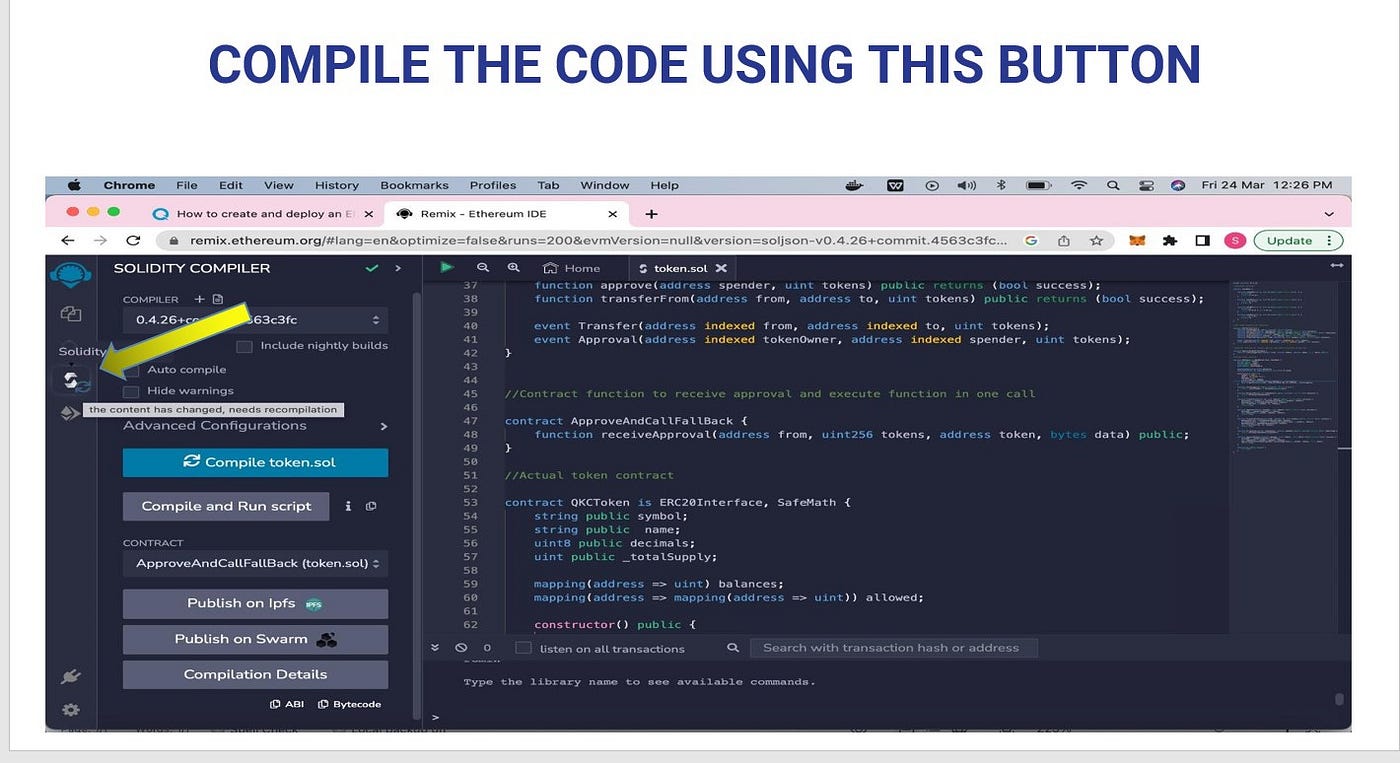Screen dimensions: 1400x763
Task: Open the History menu
Action: [336, 185]
